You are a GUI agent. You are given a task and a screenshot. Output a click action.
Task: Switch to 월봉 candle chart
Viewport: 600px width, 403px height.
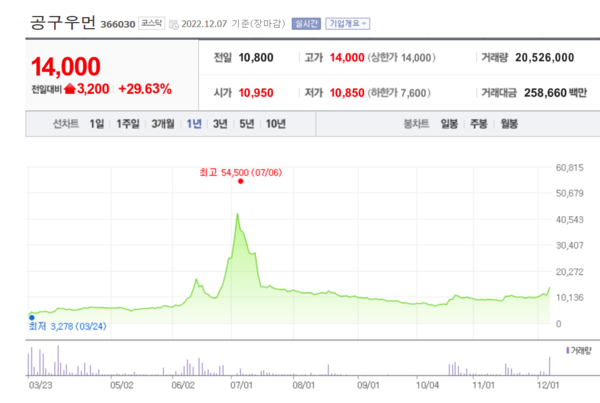tap(509, 124)
